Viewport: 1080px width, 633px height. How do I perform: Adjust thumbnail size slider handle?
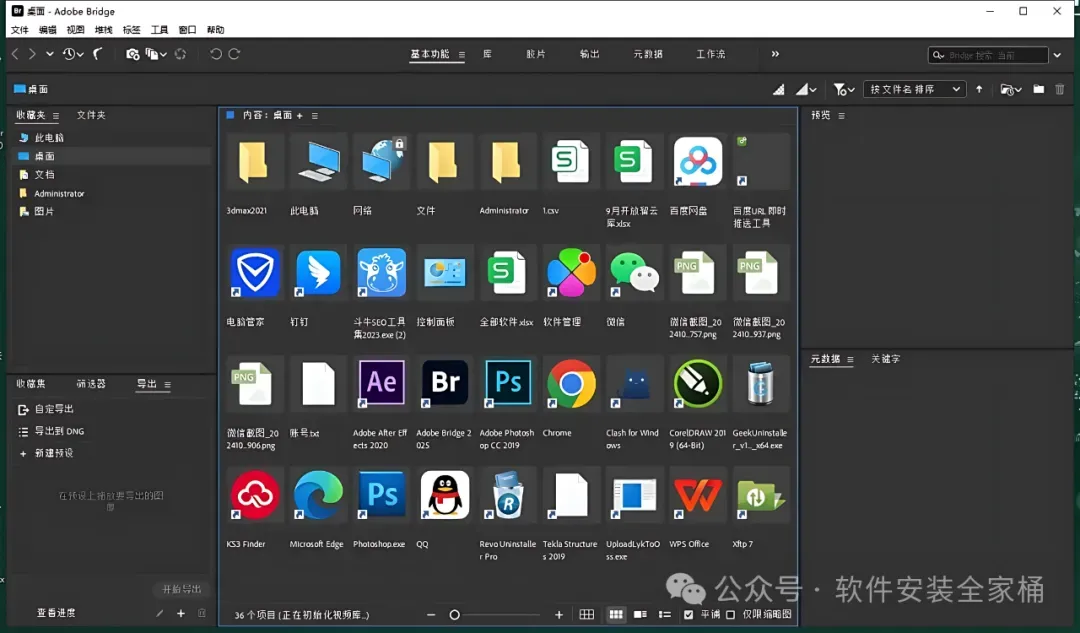click(455, 614)
